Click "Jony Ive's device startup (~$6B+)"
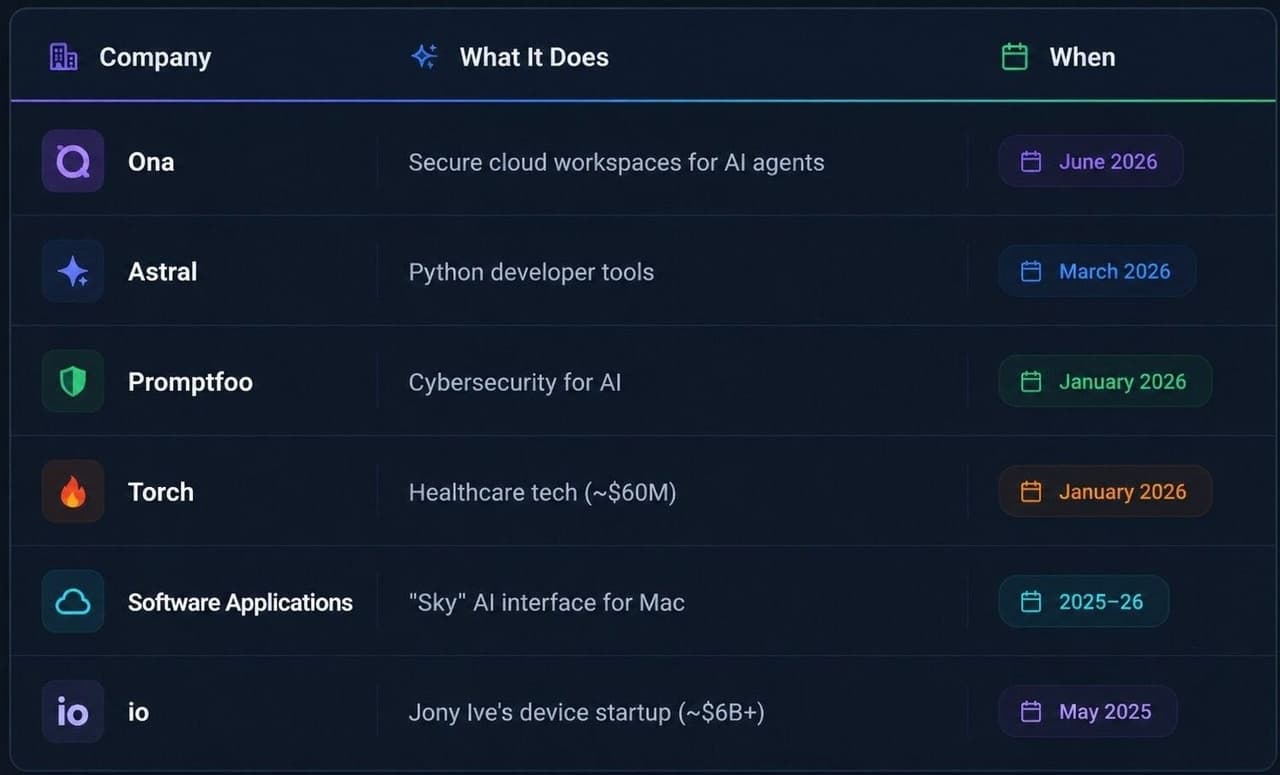The height and width of the screenshot is (775, 1280). (587, 712)
